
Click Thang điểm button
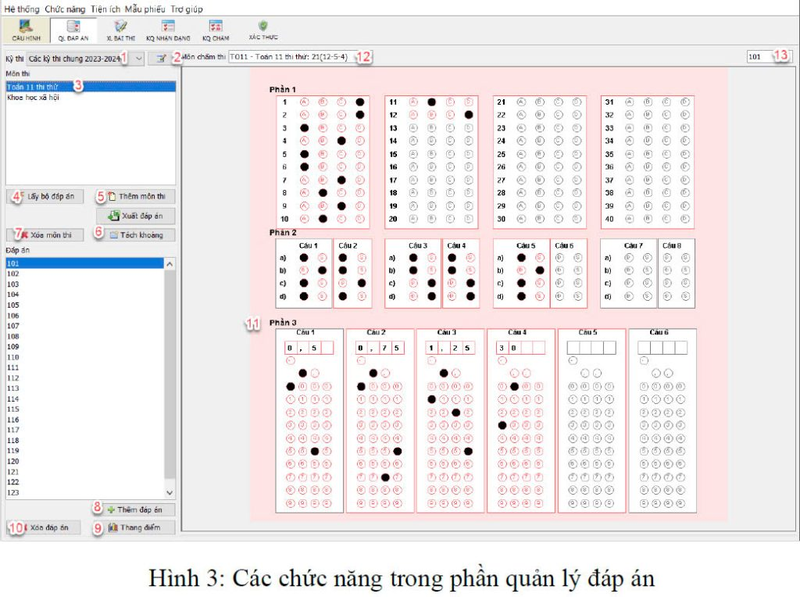click(134, 527)
